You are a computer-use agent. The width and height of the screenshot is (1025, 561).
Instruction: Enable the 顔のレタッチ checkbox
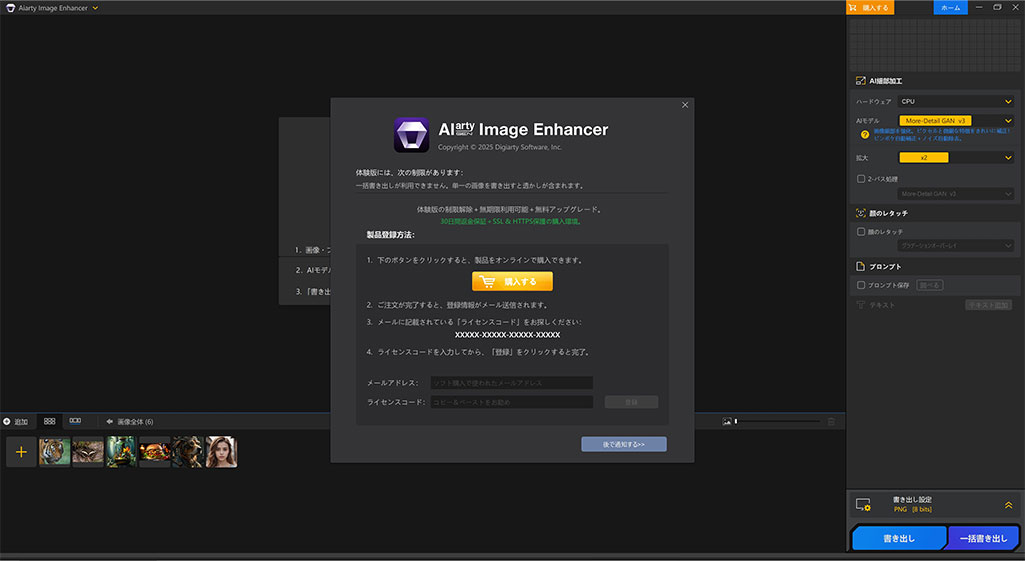pyautogui.click(x=861, y=231)
